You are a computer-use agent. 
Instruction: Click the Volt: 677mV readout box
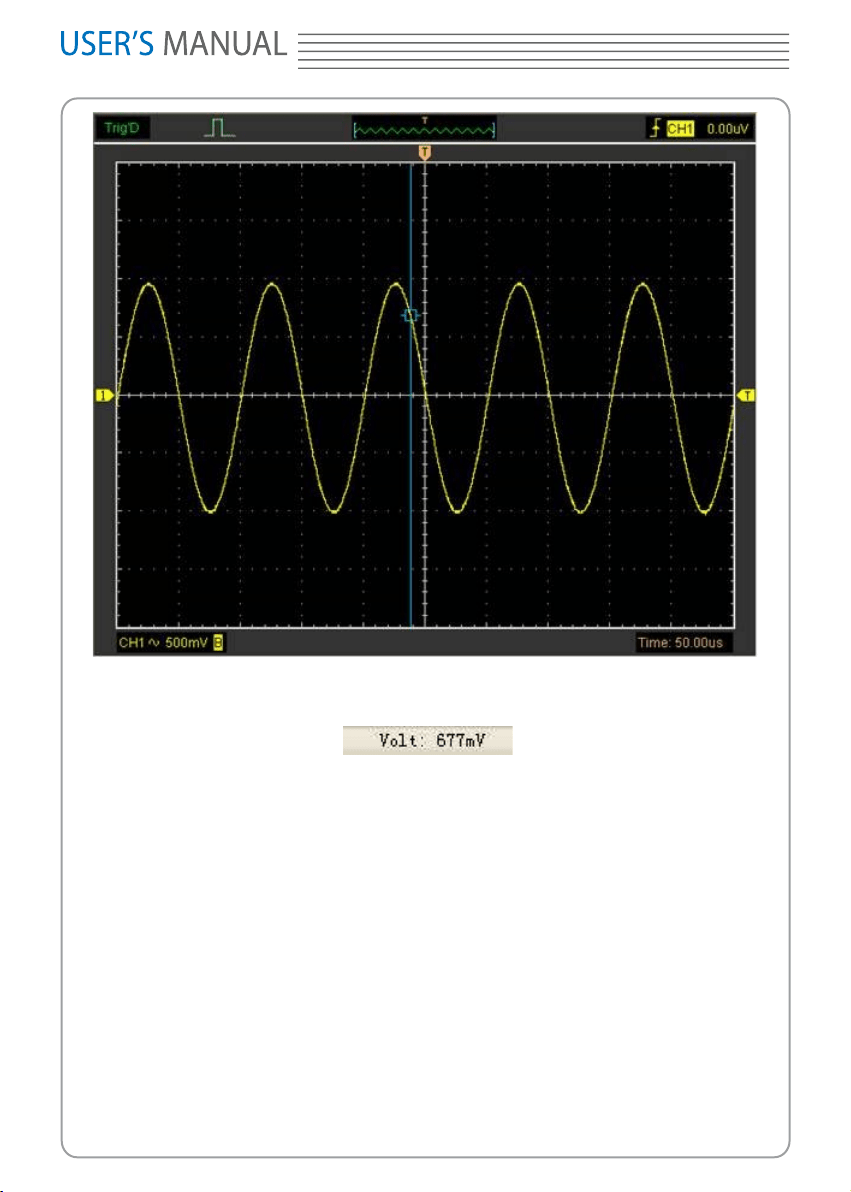coord(427,740)
